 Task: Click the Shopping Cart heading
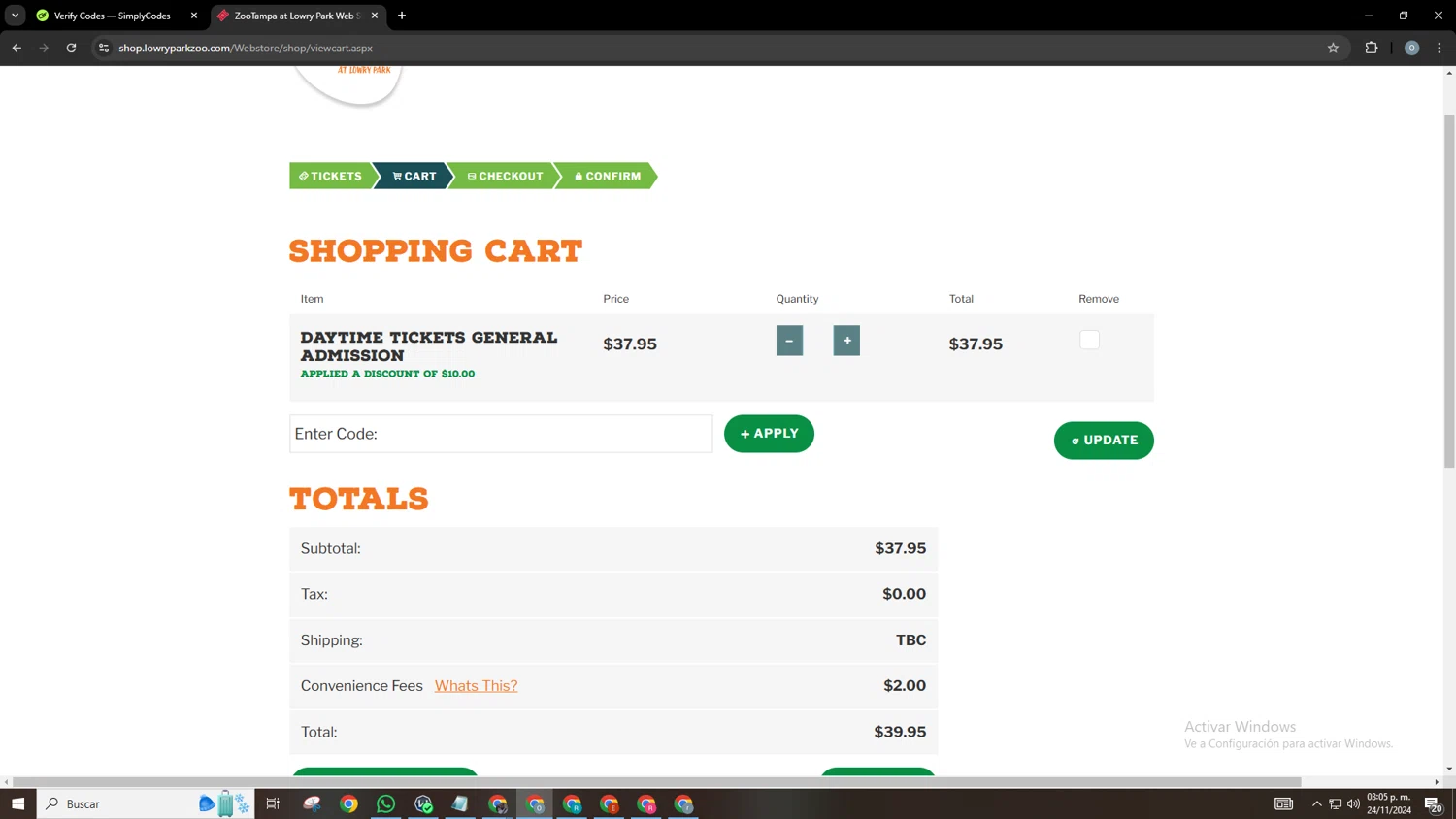tap(436, 251)
